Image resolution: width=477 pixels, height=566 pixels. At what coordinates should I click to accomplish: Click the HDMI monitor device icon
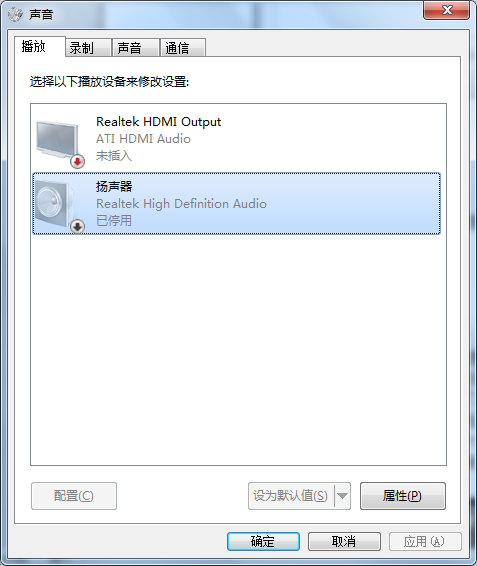[58, 140]
